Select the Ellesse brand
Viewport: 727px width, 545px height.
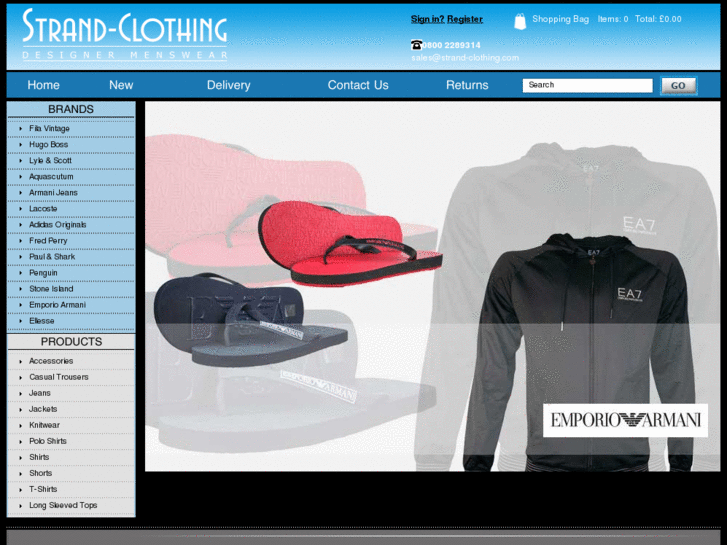42,321
